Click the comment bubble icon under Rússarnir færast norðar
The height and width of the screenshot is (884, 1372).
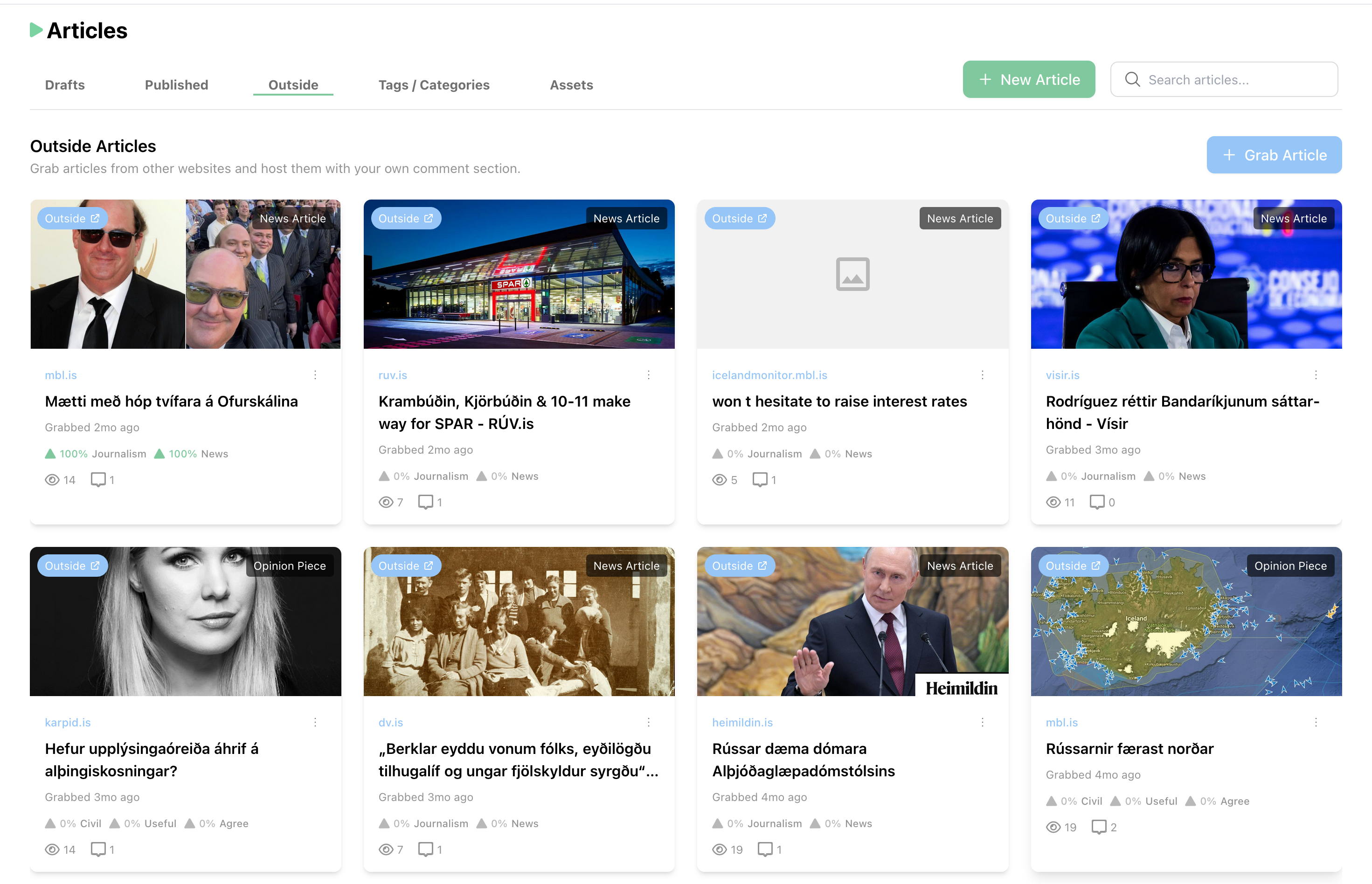(x=1098, y=827)
